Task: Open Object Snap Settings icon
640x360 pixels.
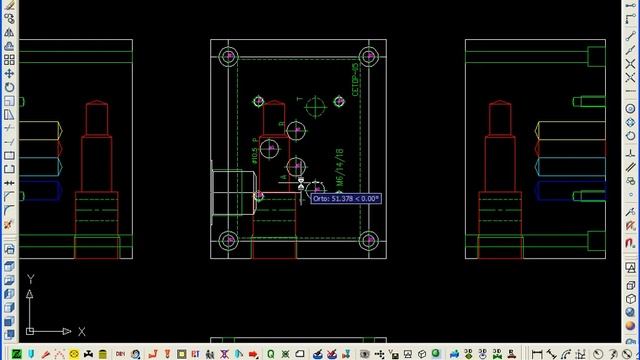Action: 631,243
